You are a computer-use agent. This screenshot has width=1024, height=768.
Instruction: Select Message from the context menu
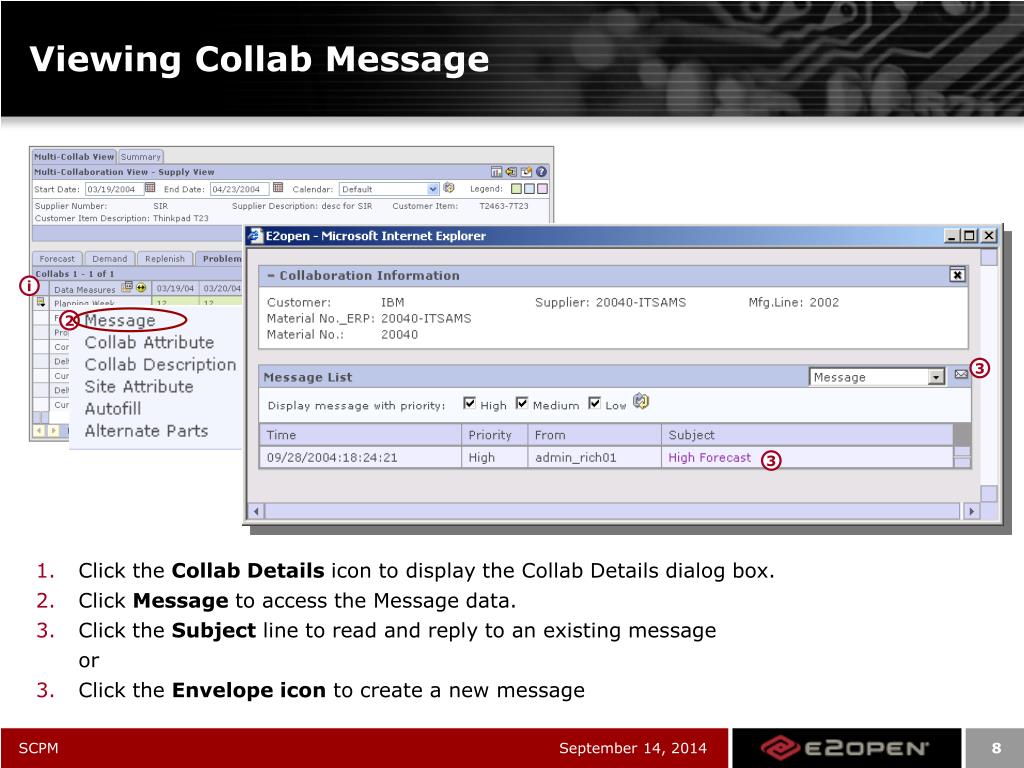120,321
